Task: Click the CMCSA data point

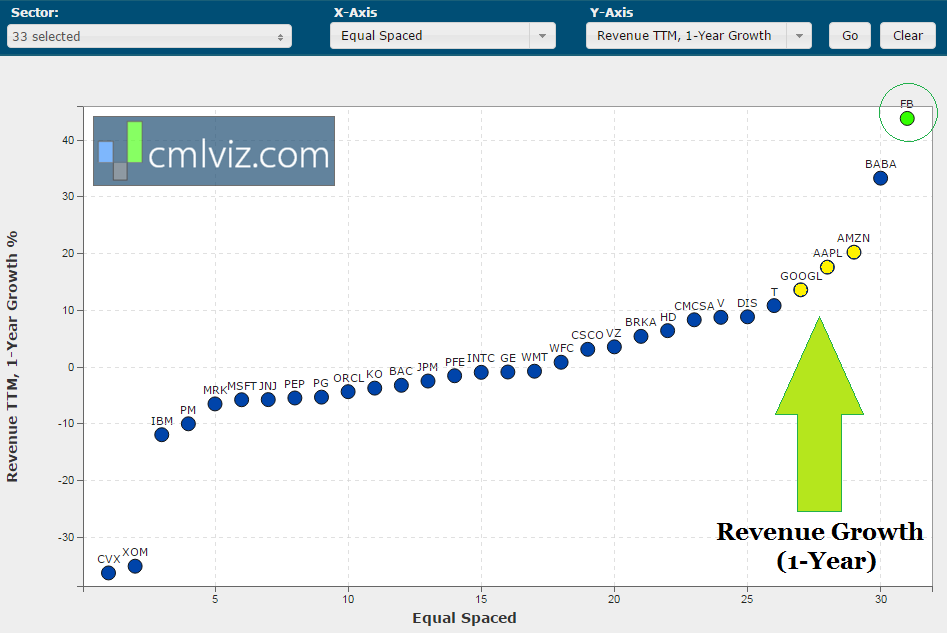Action: tap(694, 320)
